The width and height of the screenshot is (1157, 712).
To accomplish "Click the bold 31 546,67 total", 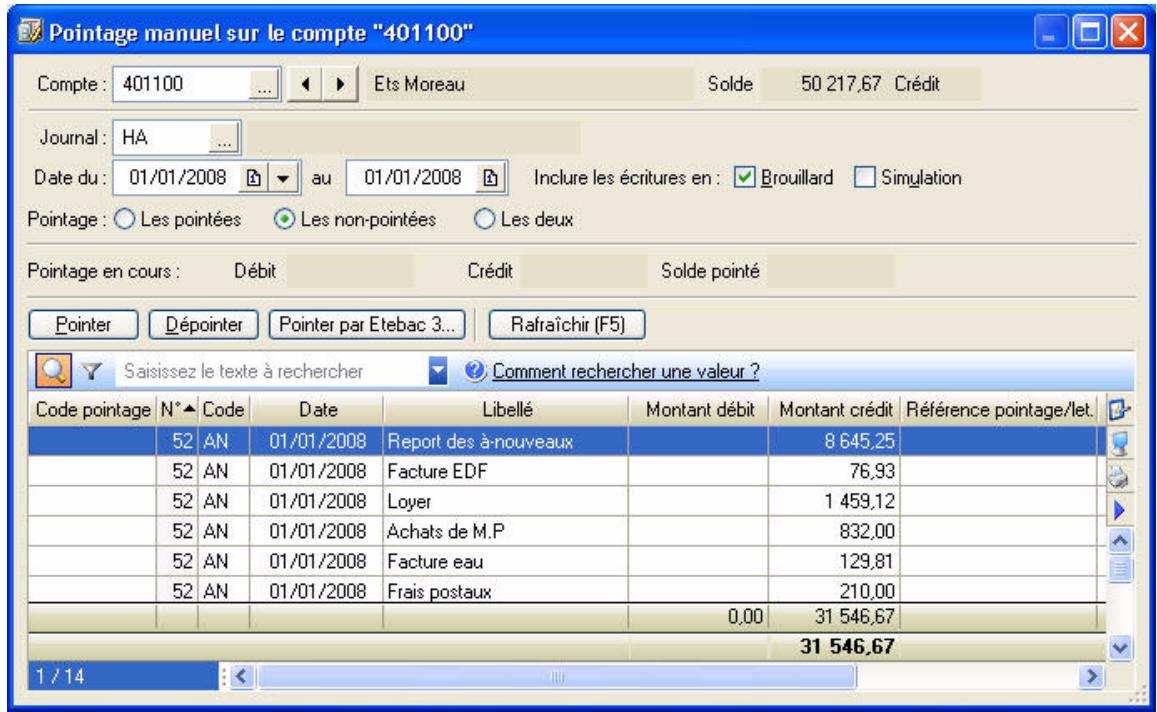I will click(x=847, y=647).
